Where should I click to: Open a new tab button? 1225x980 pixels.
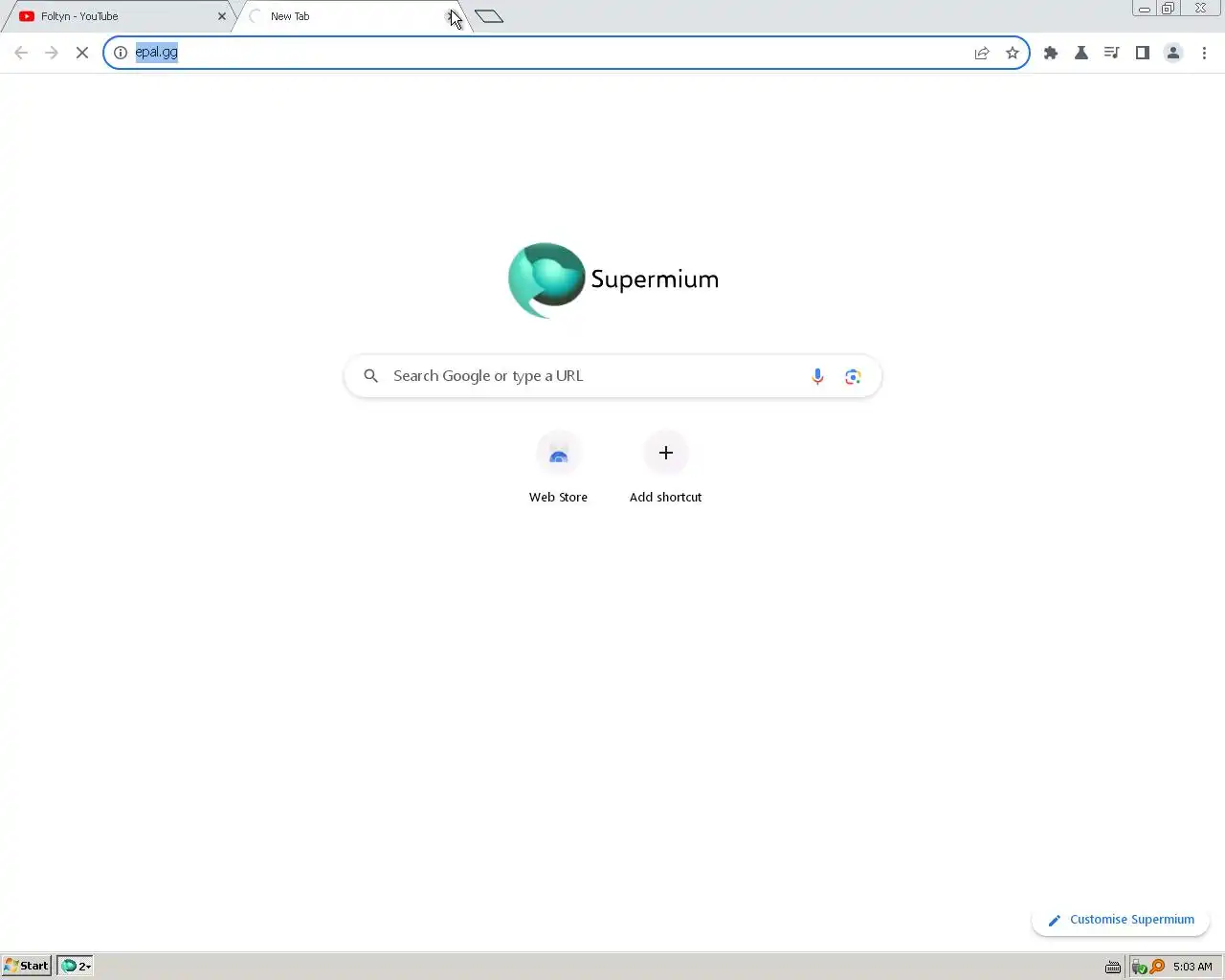(489, 16)
